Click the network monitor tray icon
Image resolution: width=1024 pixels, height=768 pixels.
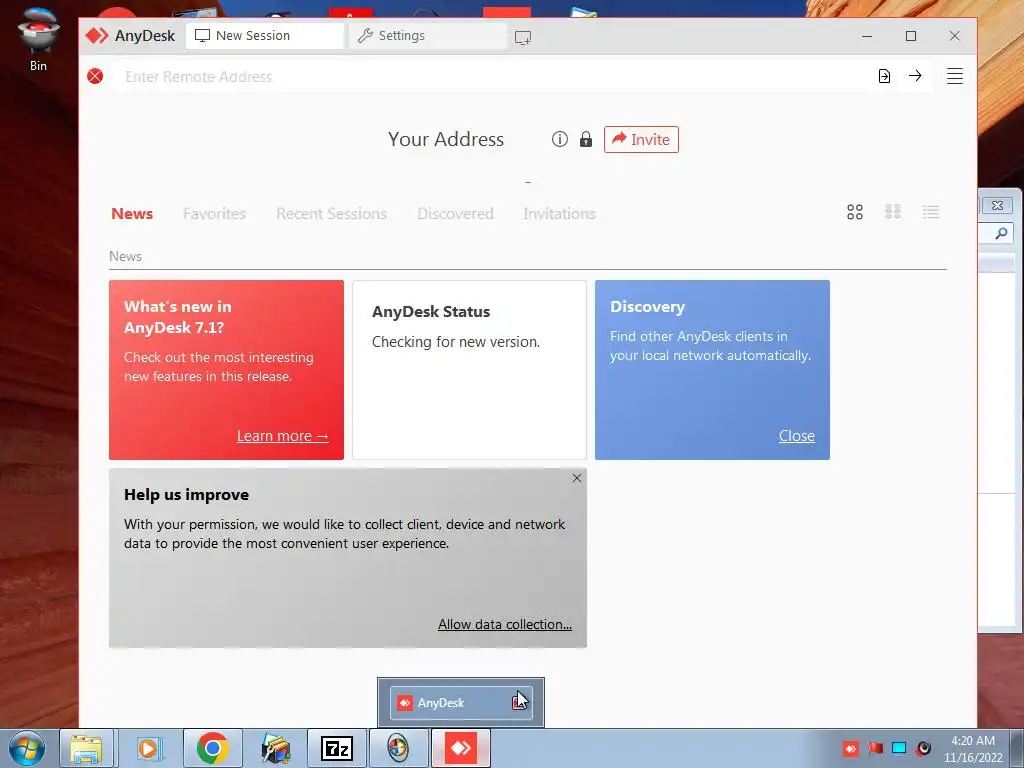[899, 748]
